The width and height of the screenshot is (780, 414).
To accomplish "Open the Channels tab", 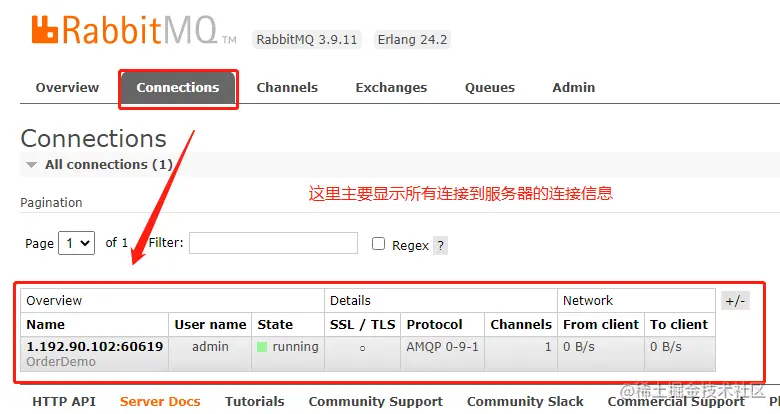I will click(x=287, y=88).
